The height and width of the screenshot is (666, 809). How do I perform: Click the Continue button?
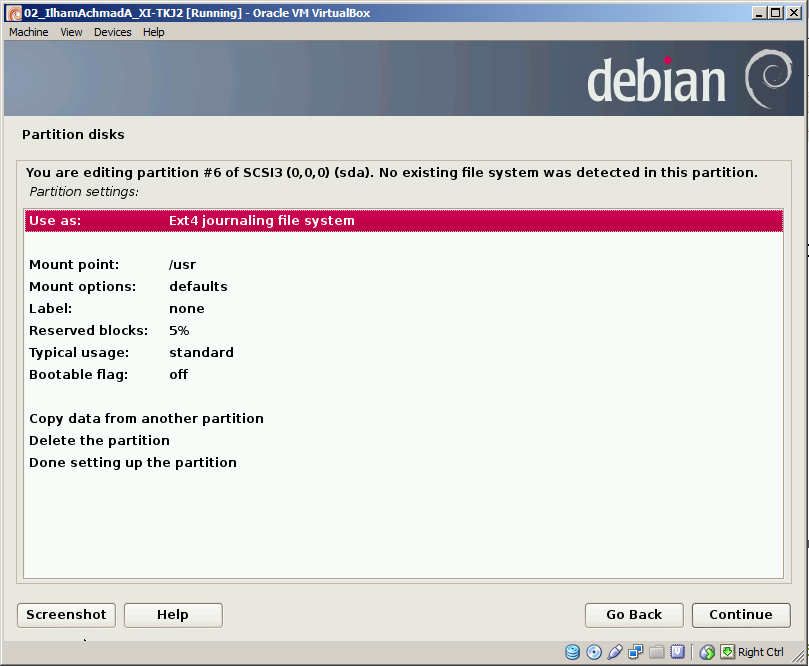click(x=741, y=615)
